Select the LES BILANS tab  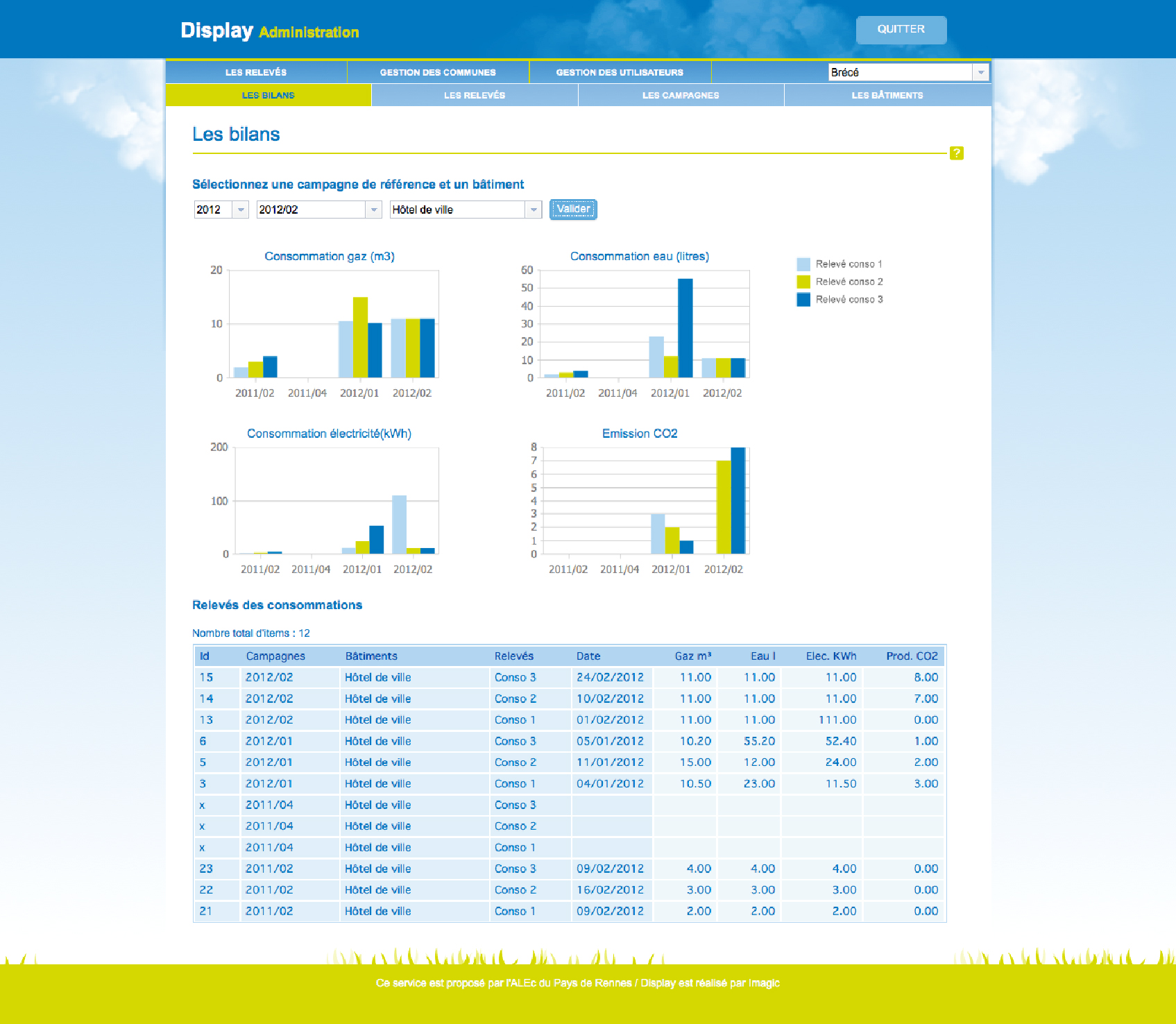tap(269, 95)
